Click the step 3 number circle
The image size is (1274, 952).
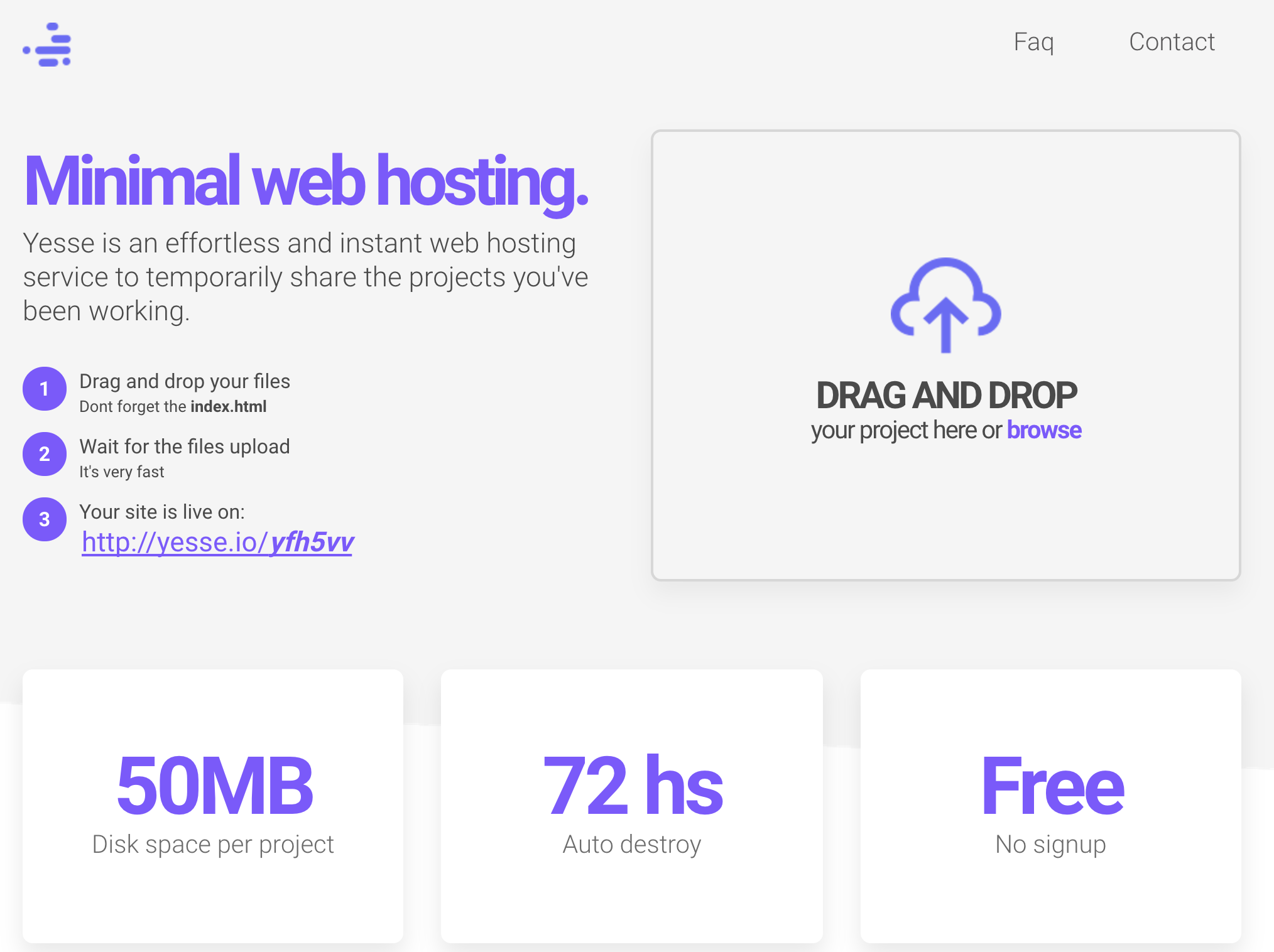pos(45,519)
